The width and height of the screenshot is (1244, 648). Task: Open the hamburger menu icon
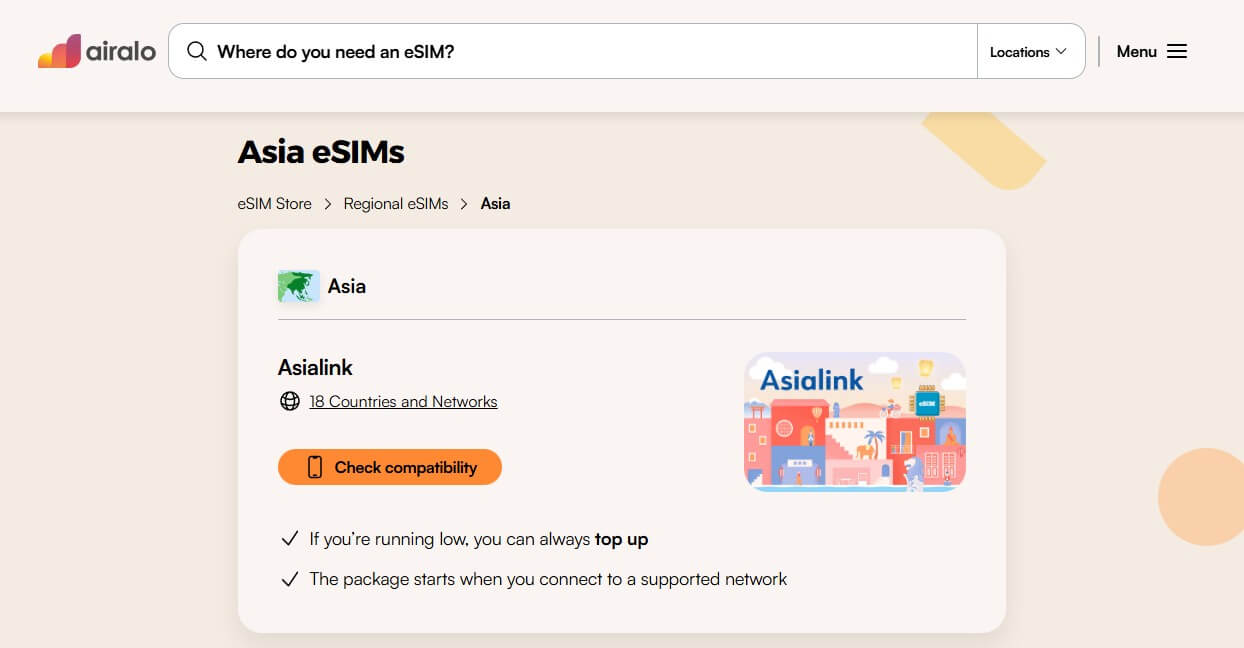(x=1177, y=51)
